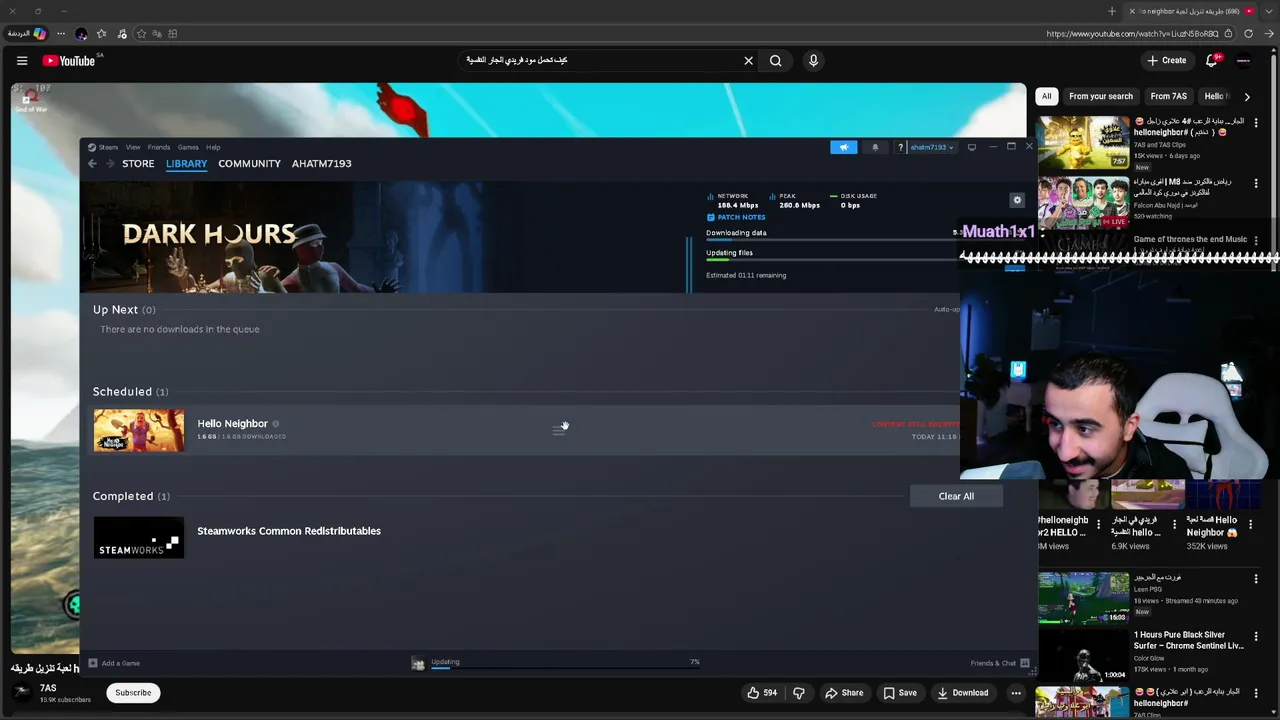Screen dimensions: 1280x720
Task: Open Steam notifications bell
Action: 875,147
